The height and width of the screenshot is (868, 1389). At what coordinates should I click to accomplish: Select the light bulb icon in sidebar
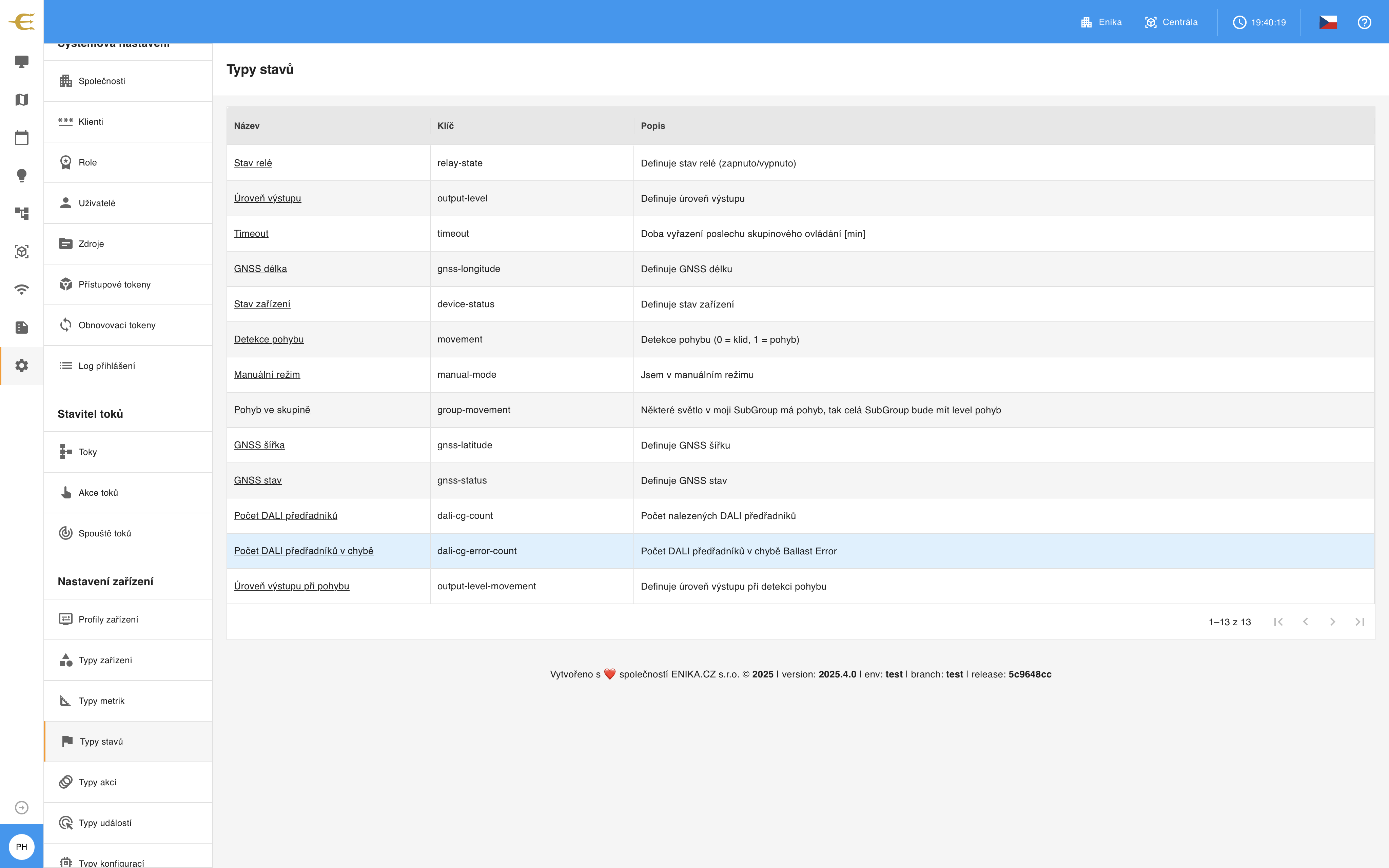21,176
